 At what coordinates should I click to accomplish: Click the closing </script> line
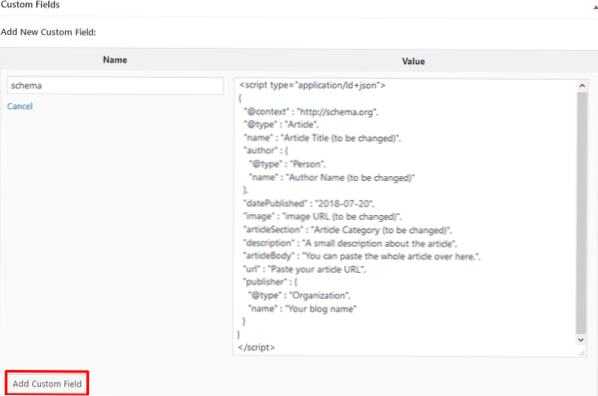pyautogui.click(x=256, y=347)
